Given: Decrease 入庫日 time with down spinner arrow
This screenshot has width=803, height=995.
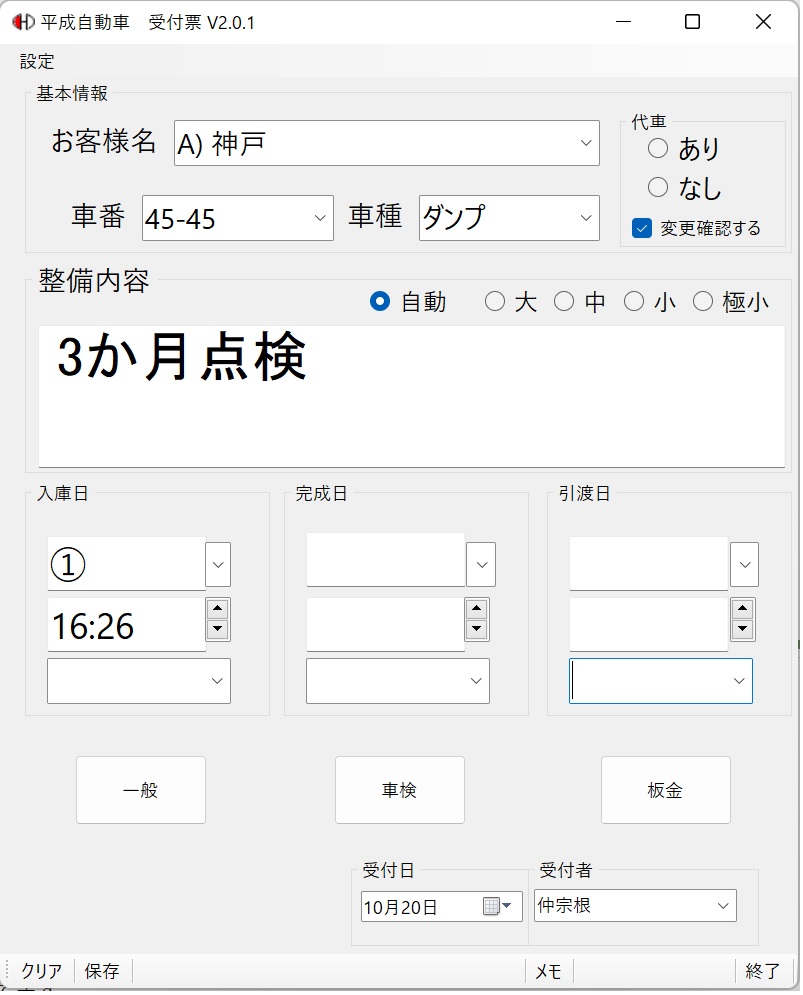Looking at the screenshot, I should point(217,630).
